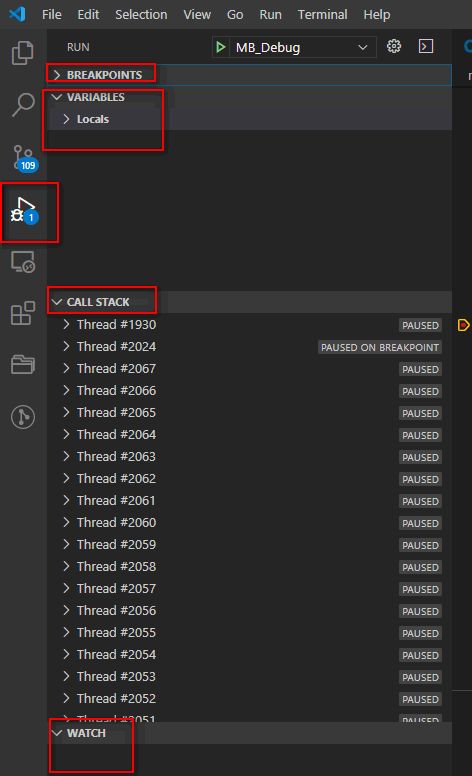Viewport: 472px width, 776px height.
Task: Select Thread #2062 in call stack
Action: pos(249,479)
